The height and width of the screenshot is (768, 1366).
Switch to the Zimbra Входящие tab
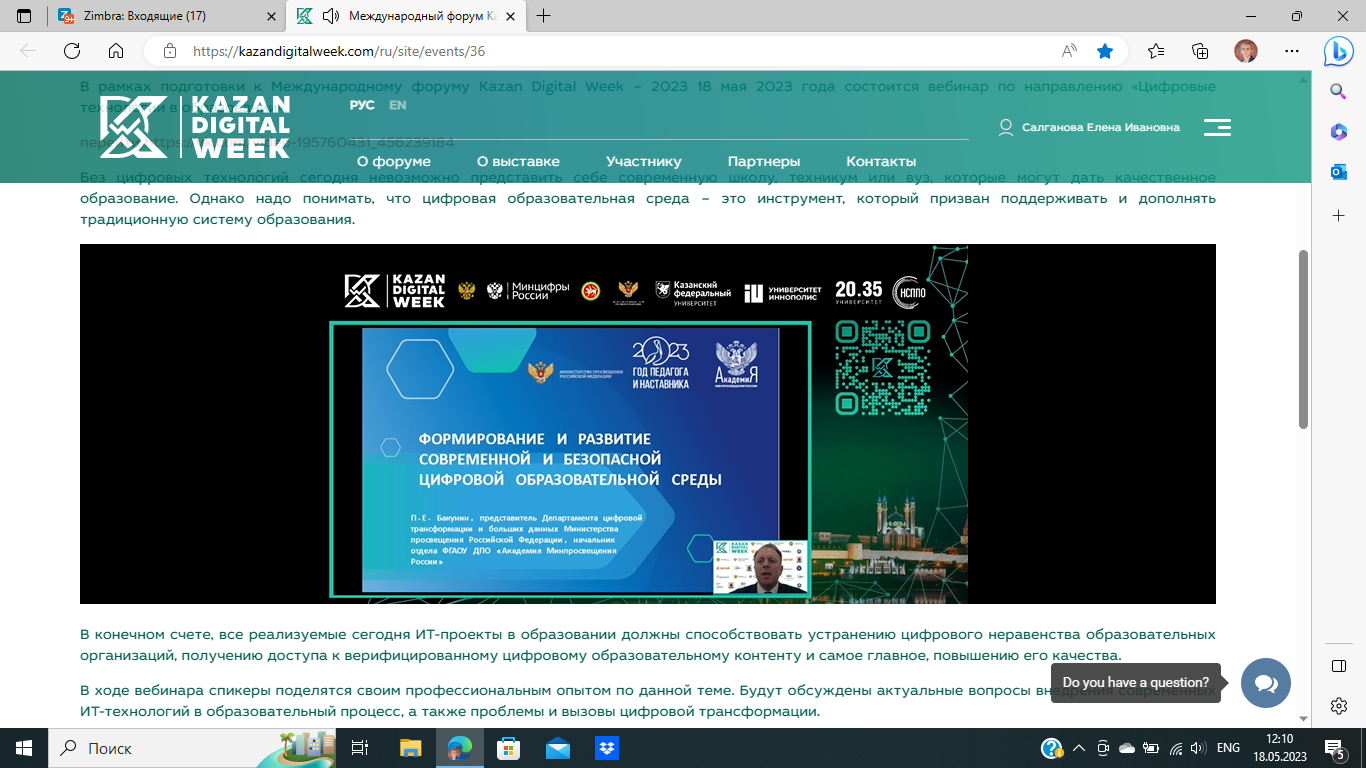click(167, 16)
